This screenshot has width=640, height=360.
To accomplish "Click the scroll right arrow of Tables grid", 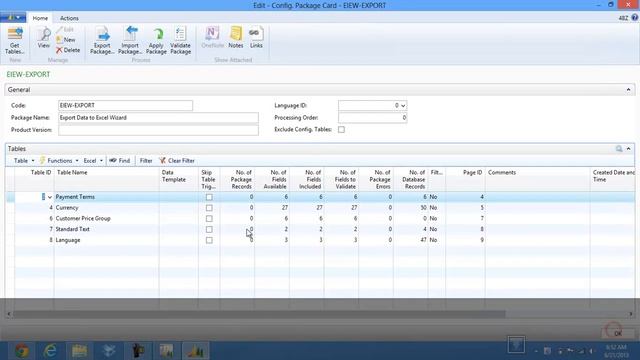I will [631, 314].
